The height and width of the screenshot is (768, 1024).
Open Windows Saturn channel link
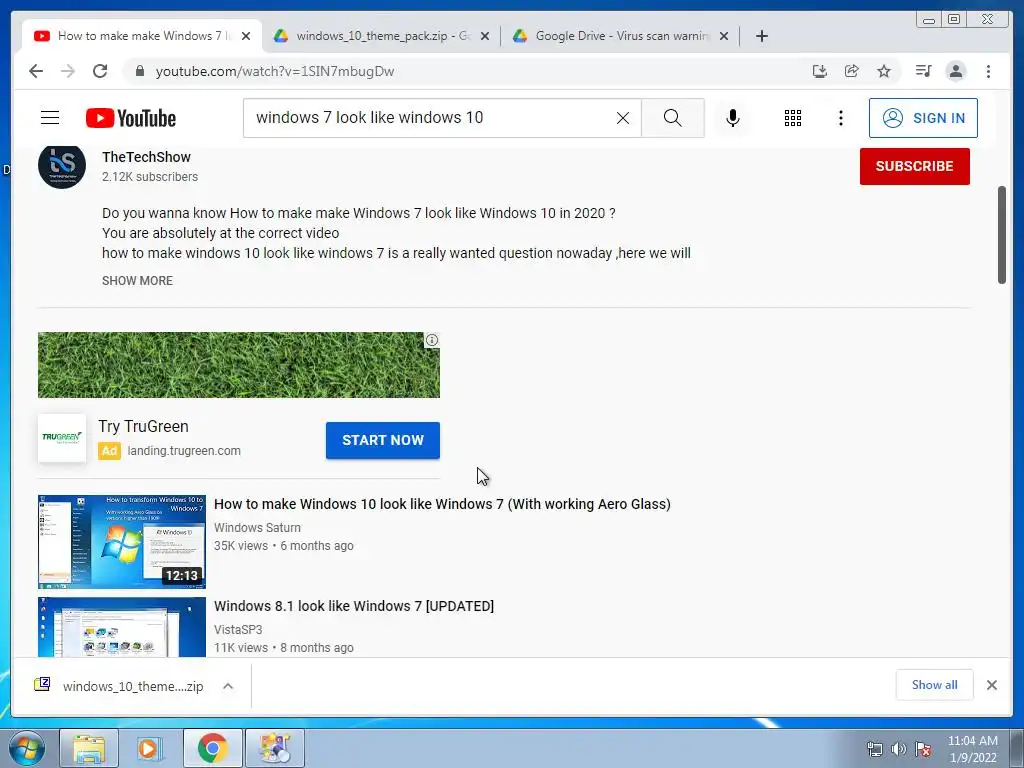[257, 528]
